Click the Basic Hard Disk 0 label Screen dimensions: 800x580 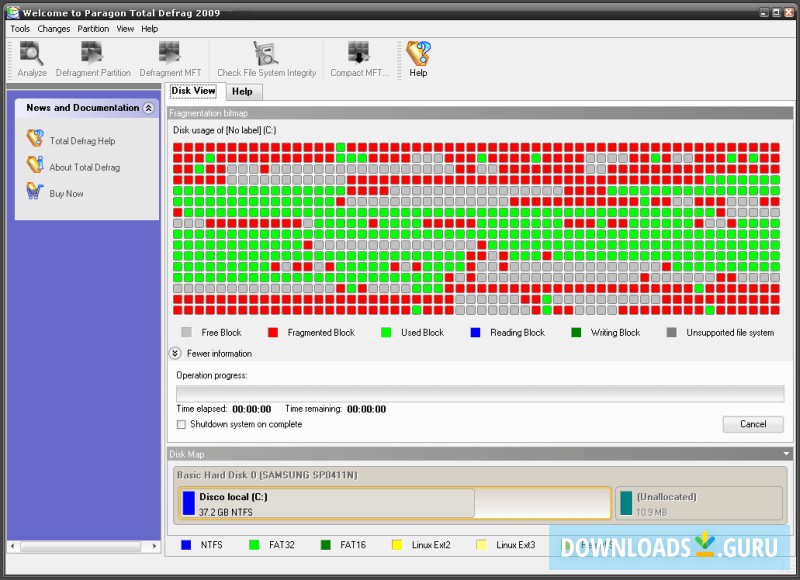[x=267, y=475]
